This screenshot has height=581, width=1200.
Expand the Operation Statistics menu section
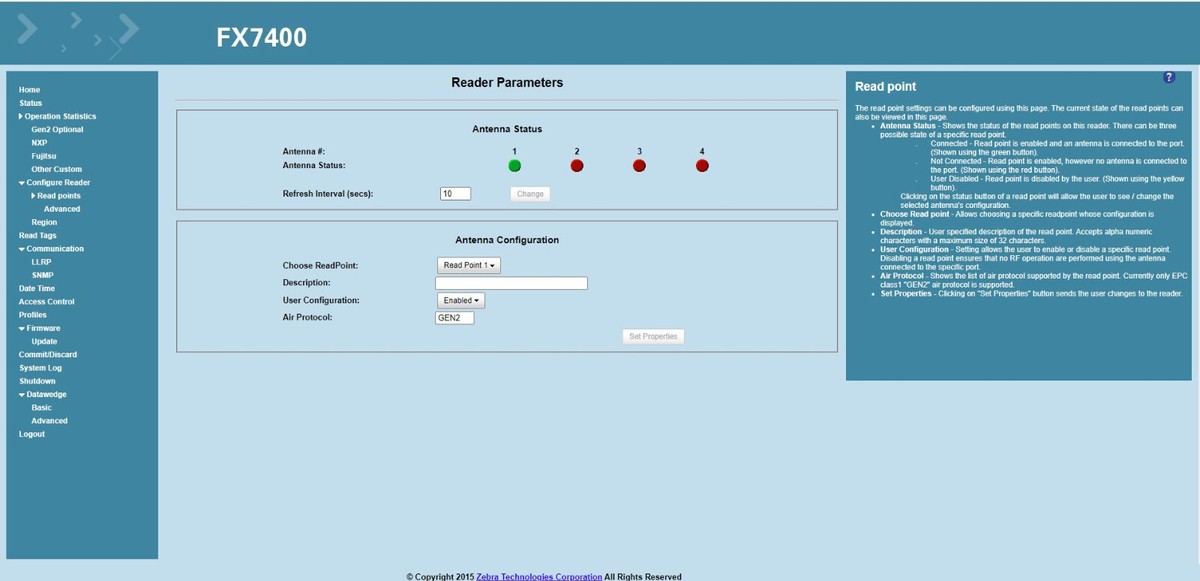pos(57,116)
